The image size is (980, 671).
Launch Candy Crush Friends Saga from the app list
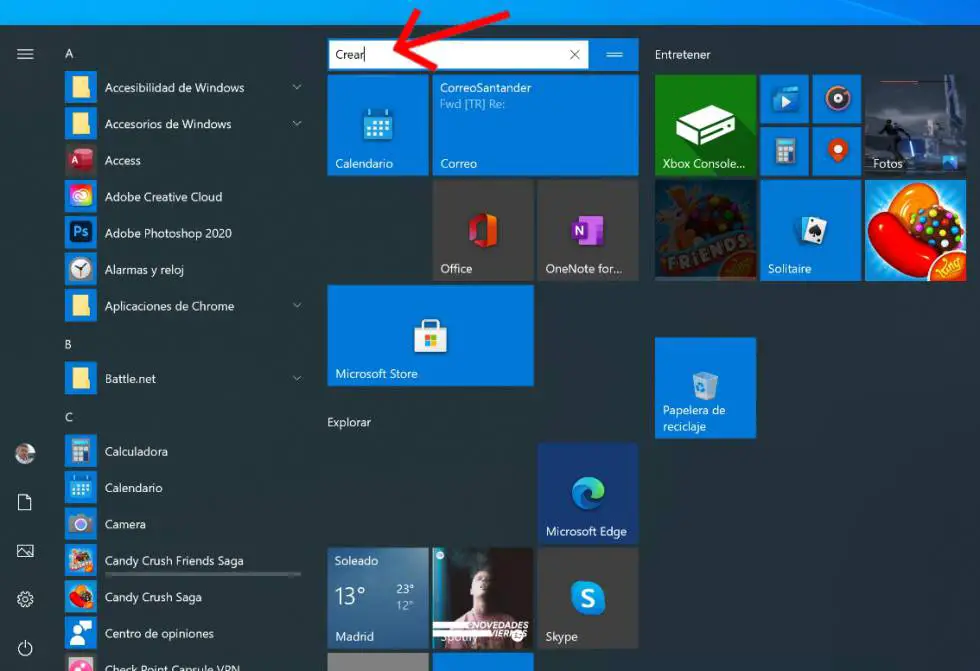pyautogui.click(x=183, y=560)
